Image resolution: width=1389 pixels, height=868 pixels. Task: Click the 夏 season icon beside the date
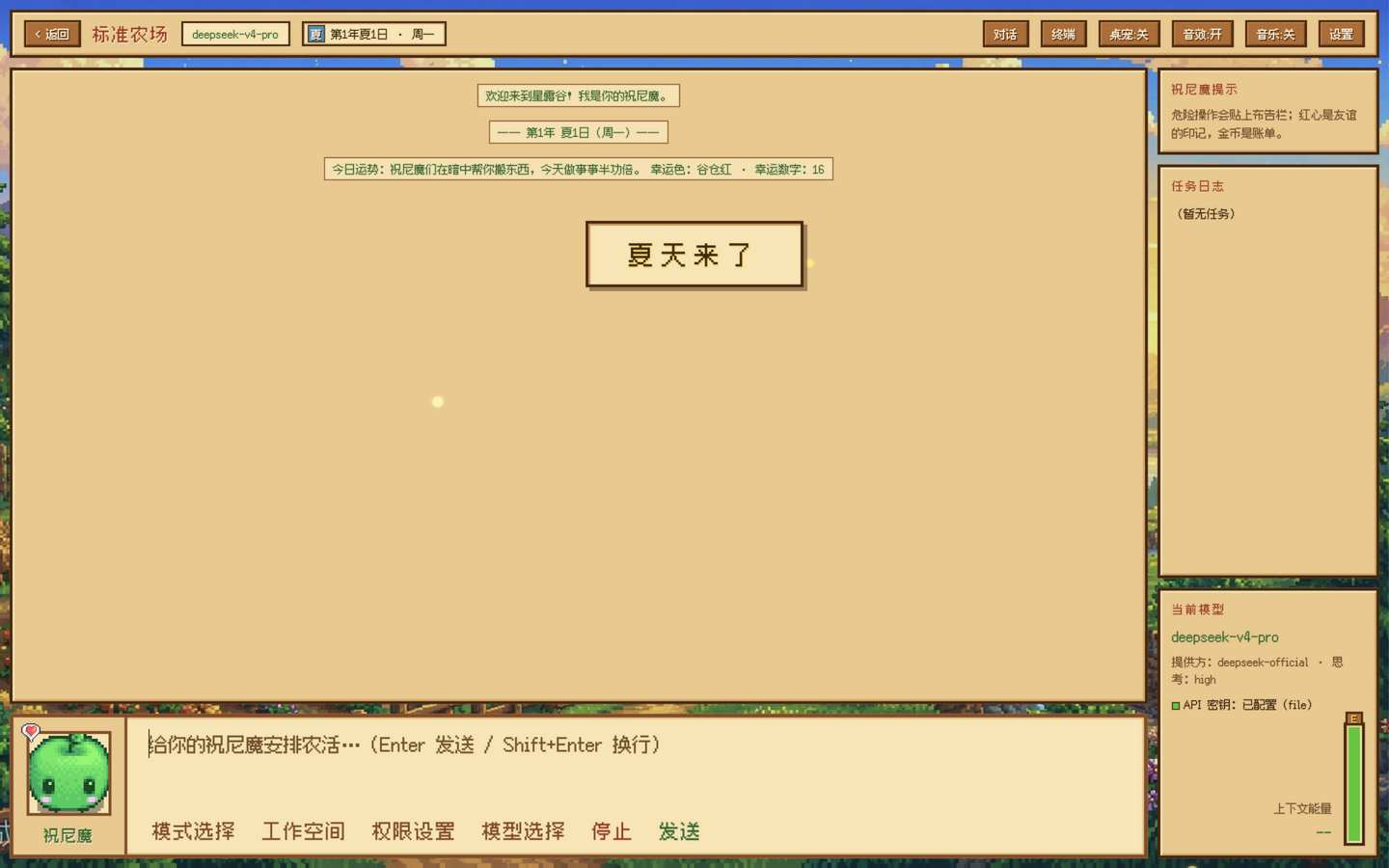click(x=315, y=34)
